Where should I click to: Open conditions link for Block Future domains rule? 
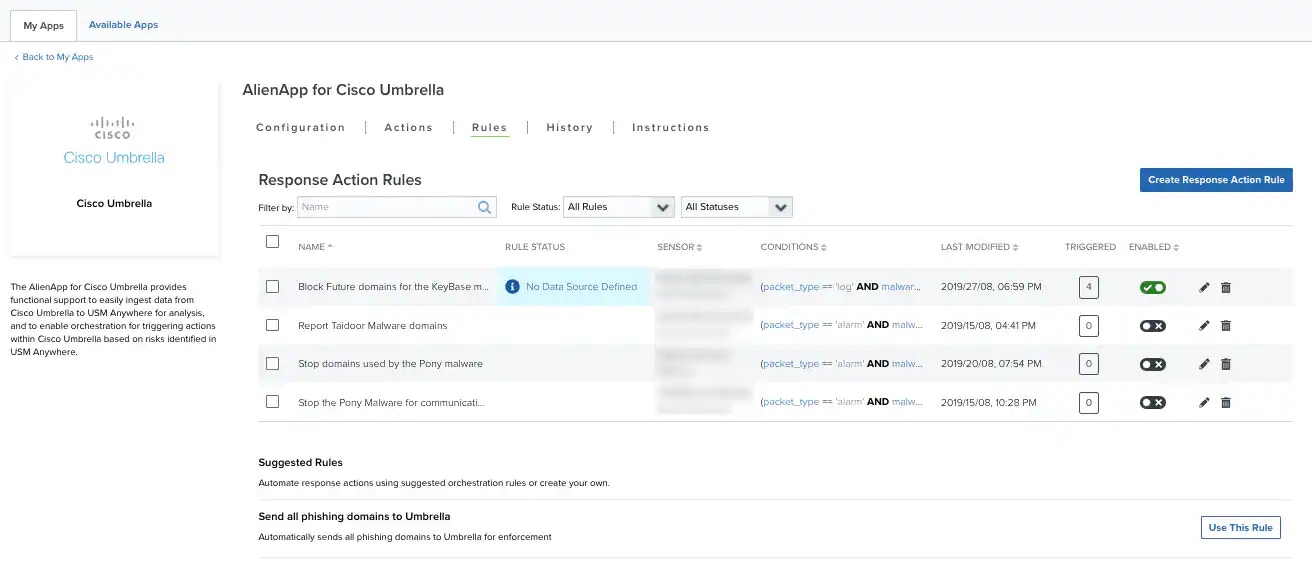click(841, 287)
